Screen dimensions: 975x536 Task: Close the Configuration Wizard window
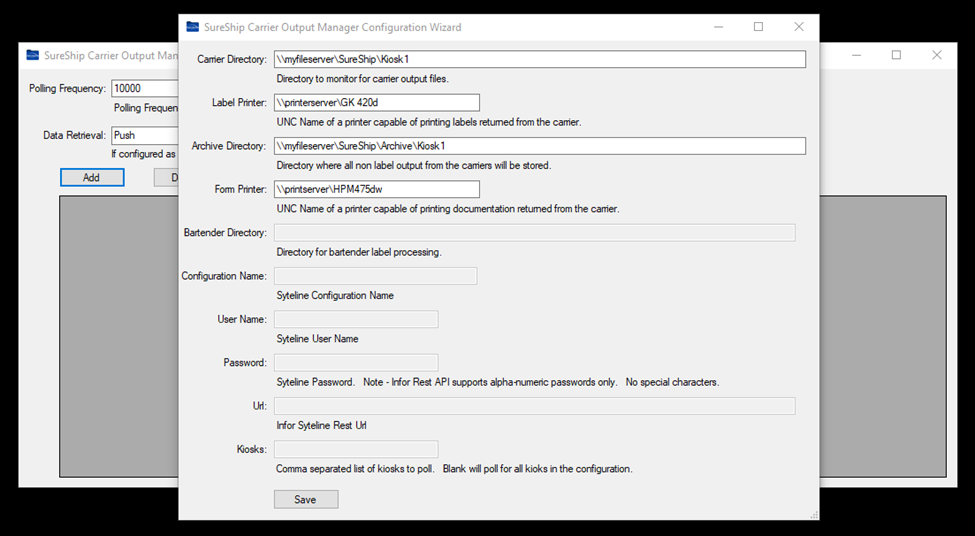click(798, 27)
